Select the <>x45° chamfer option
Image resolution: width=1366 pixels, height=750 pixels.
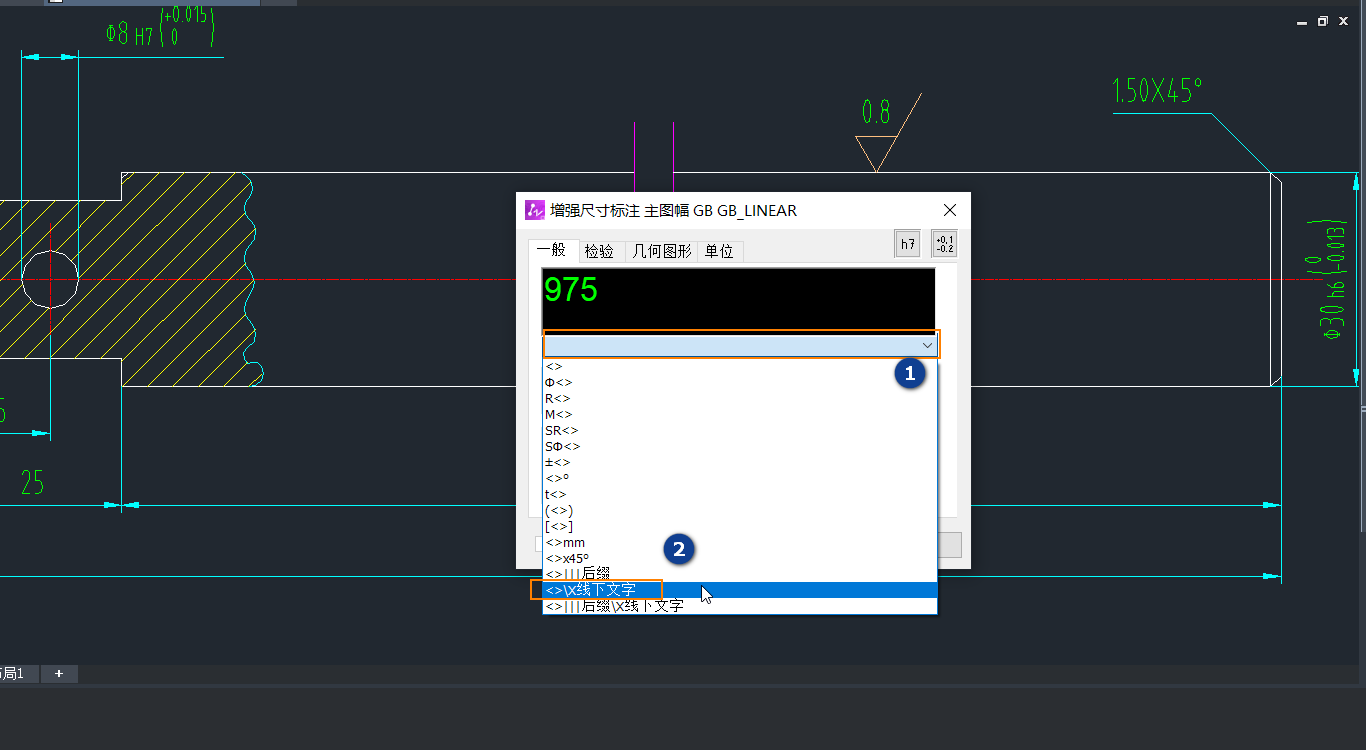[x=740, y=558]
